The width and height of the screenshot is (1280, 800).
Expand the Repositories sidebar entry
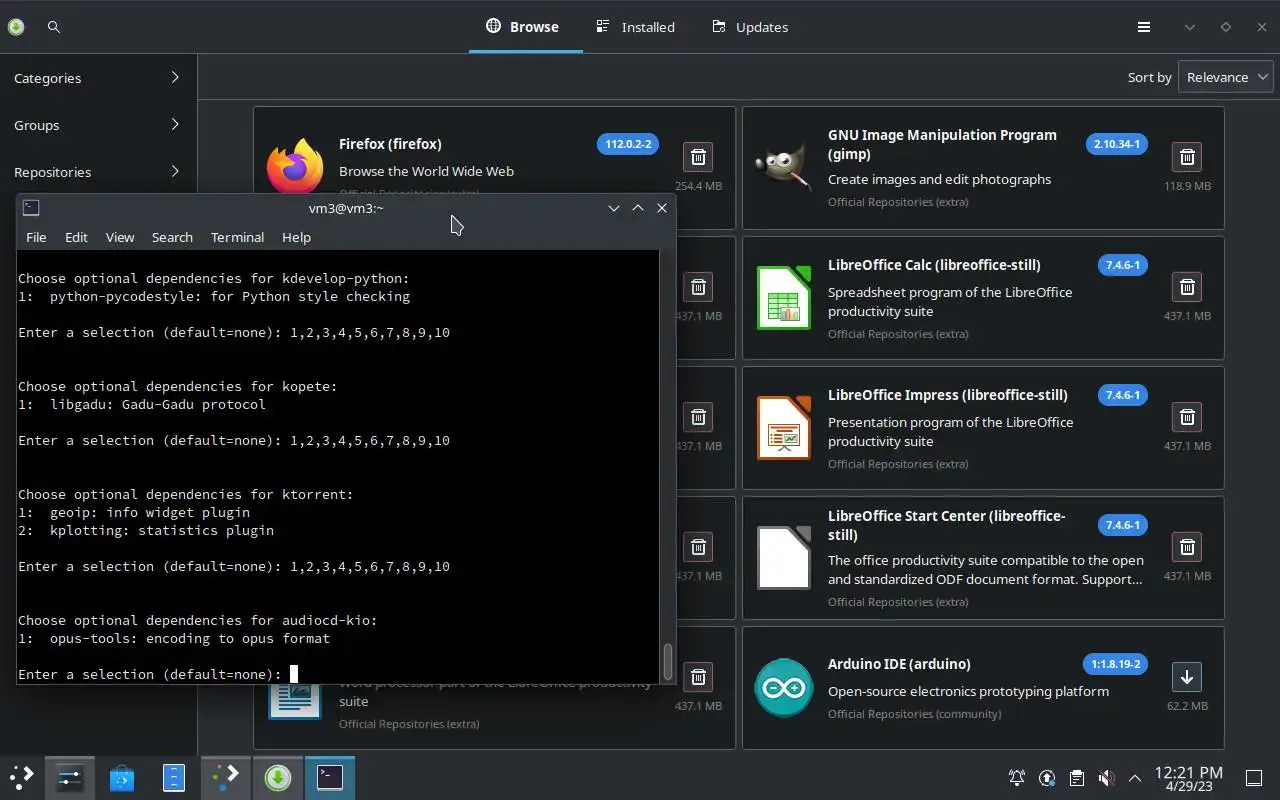(x=98, y=172)
